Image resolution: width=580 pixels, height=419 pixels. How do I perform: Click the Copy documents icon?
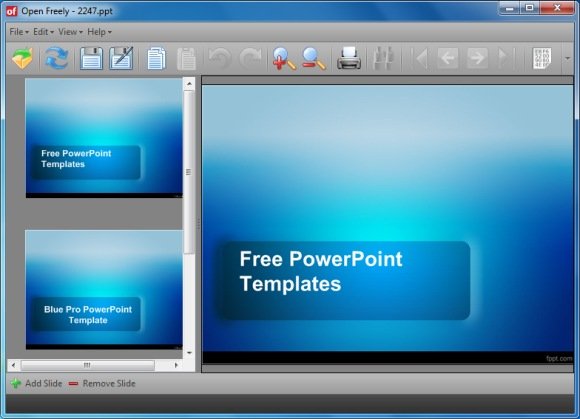click(156, 58)
